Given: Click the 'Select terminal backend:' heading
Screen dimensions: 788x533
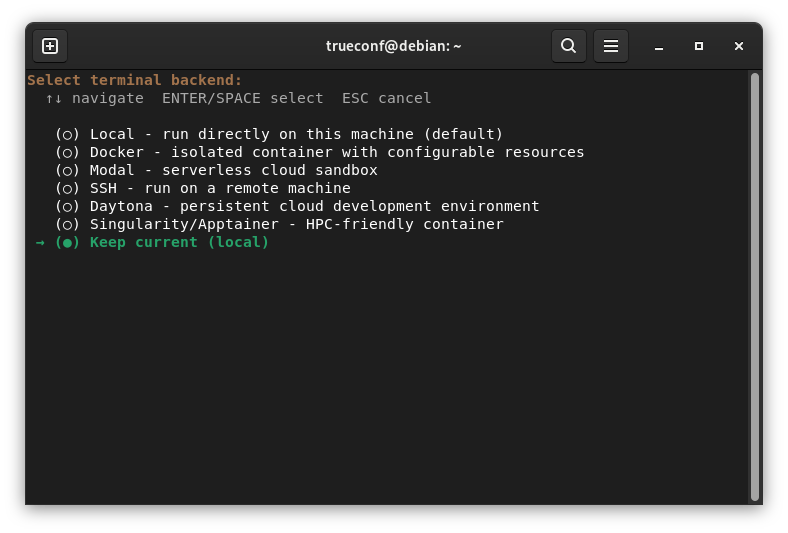Looking at the screenshot, I should tap(135, 80).
